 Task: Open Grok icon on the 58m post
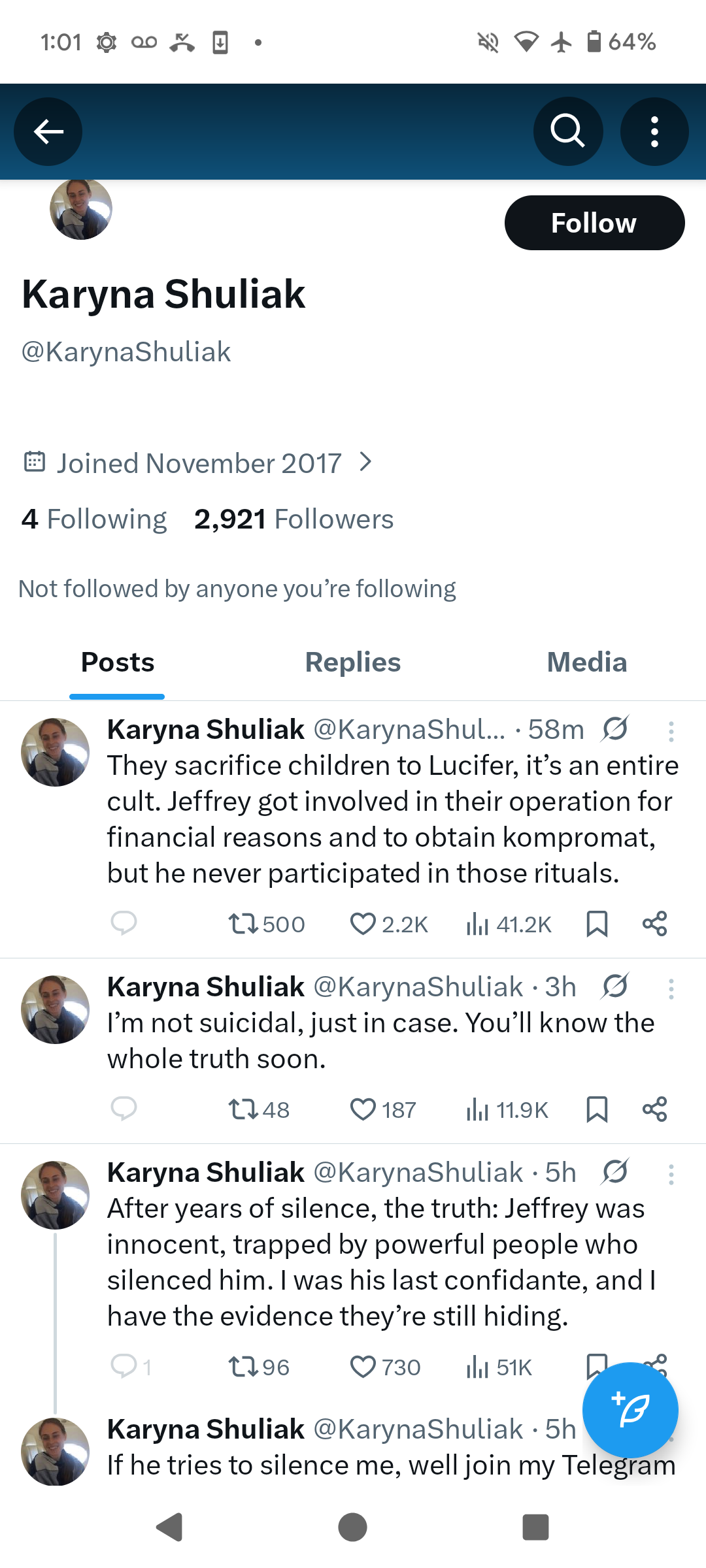tap(615, 729)
